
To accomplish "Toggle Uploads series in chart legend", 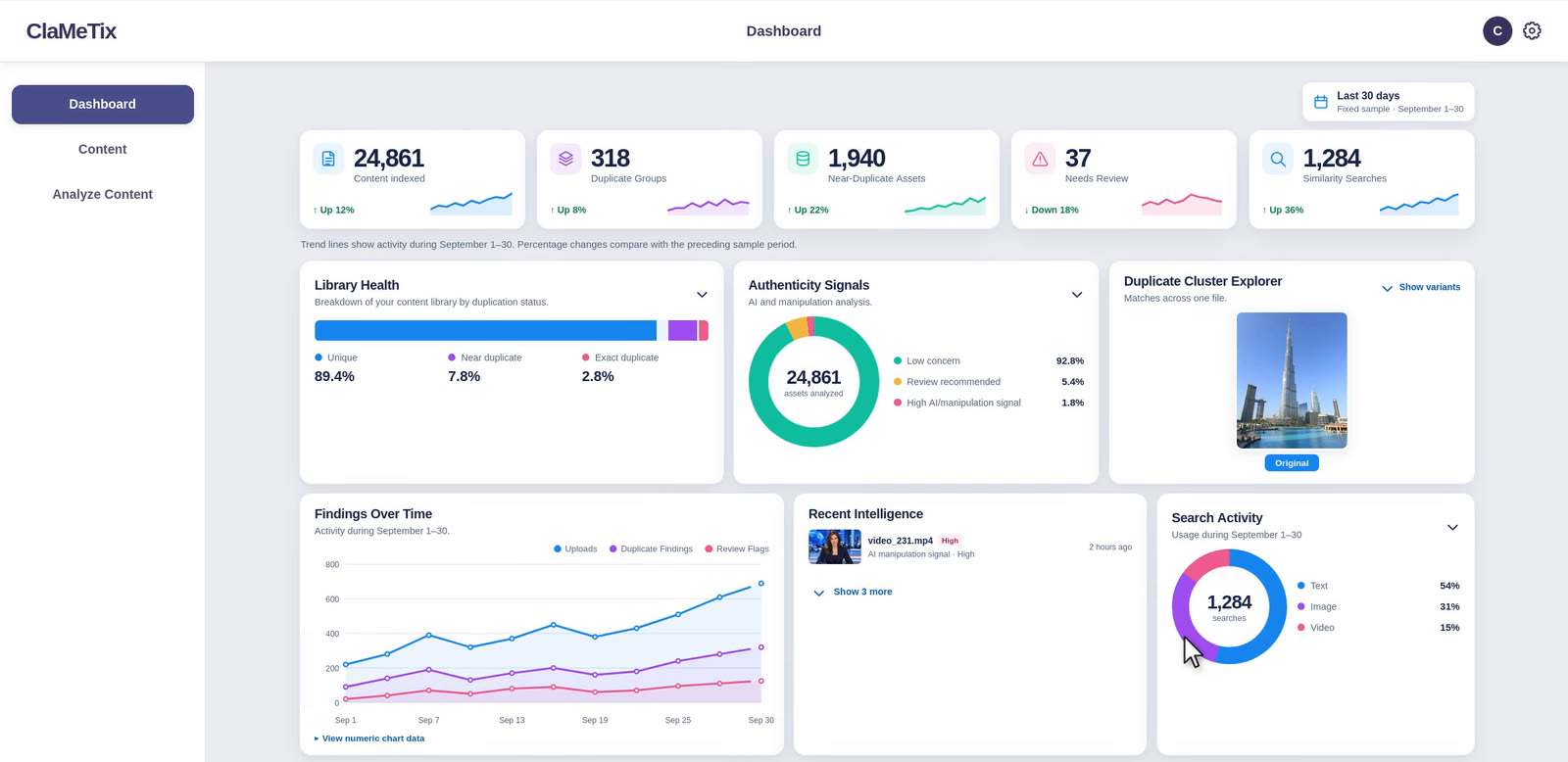I will click(x=575, y=549).
